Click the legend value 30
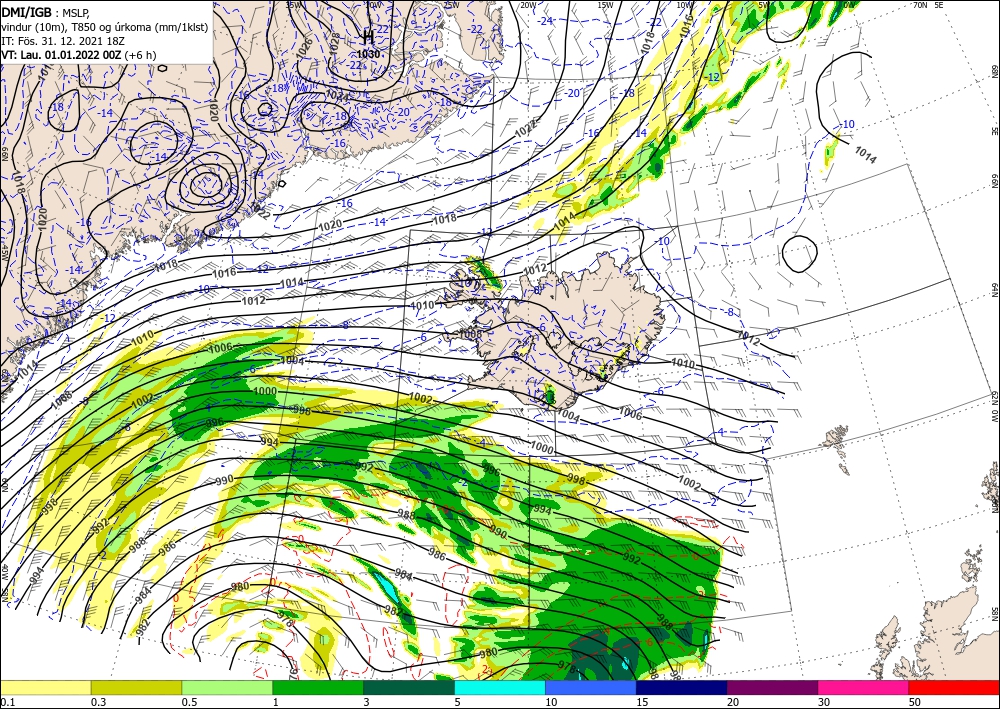 point(823,702)
